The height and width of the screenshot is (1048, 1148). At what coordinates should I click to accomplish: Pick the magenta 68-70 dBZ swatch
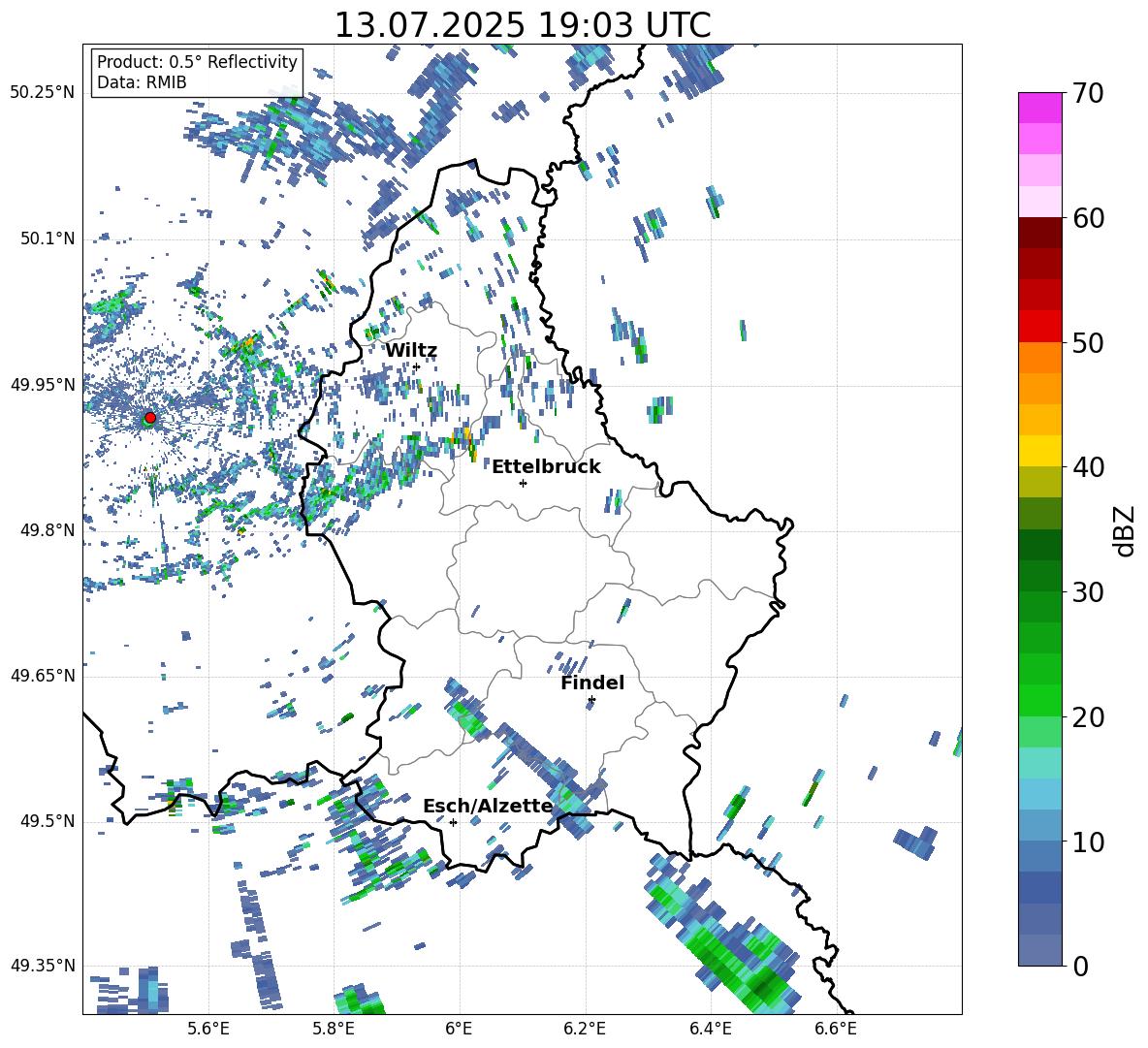1039,108
